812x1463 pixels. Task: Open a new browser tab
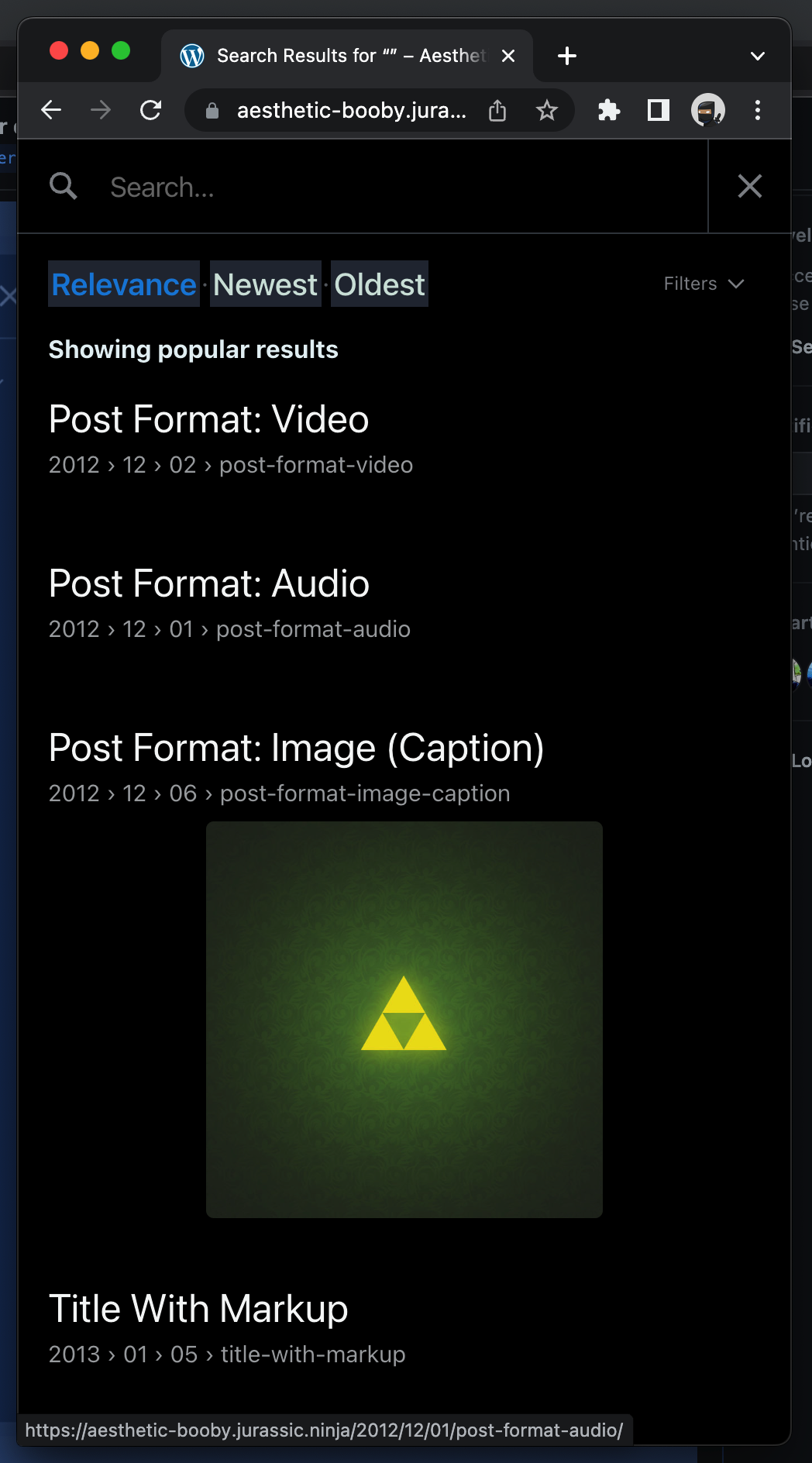(567, 56)
